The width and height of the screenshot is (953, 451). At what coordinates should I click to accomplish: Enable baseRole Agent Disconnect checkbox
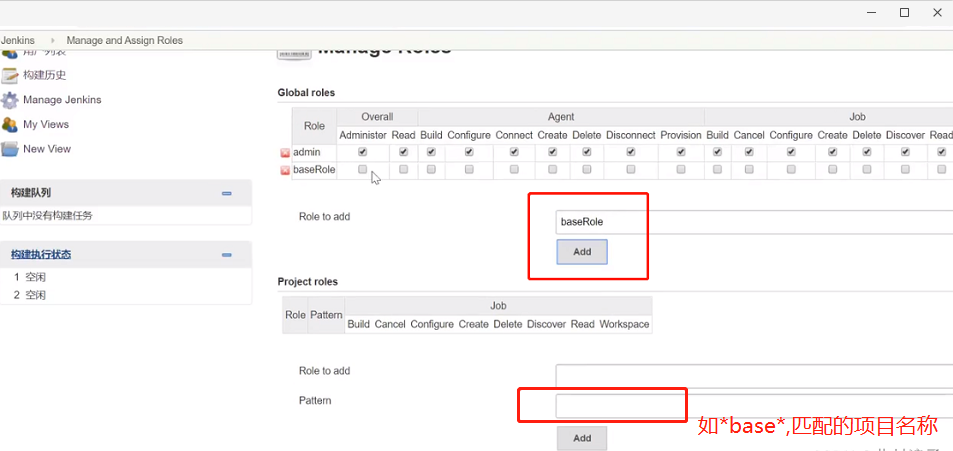click(x=631, y=170)
